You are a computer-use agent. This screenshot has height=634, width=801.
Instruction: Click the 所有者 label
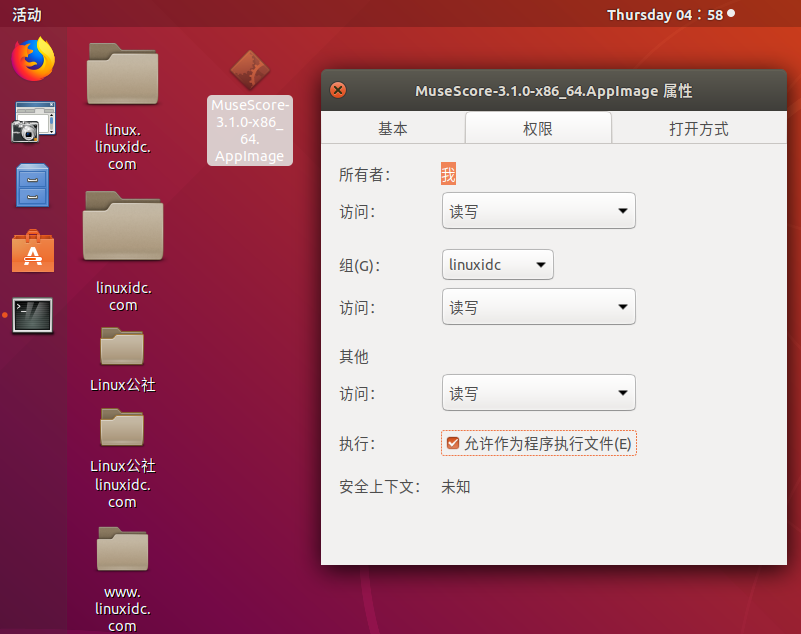(x=364, y=175)
